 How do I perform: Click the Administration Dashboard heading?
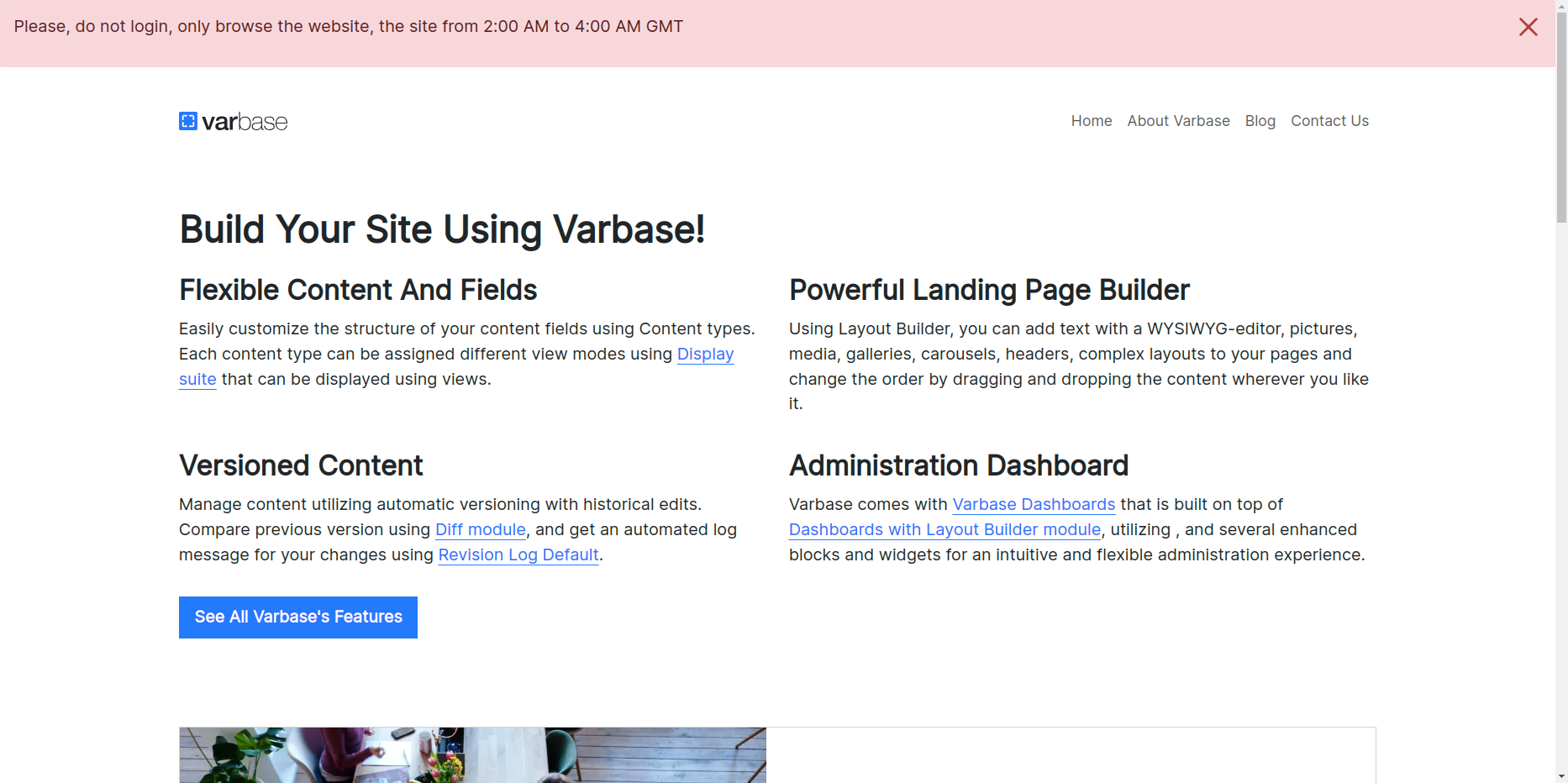coord(959,465)
